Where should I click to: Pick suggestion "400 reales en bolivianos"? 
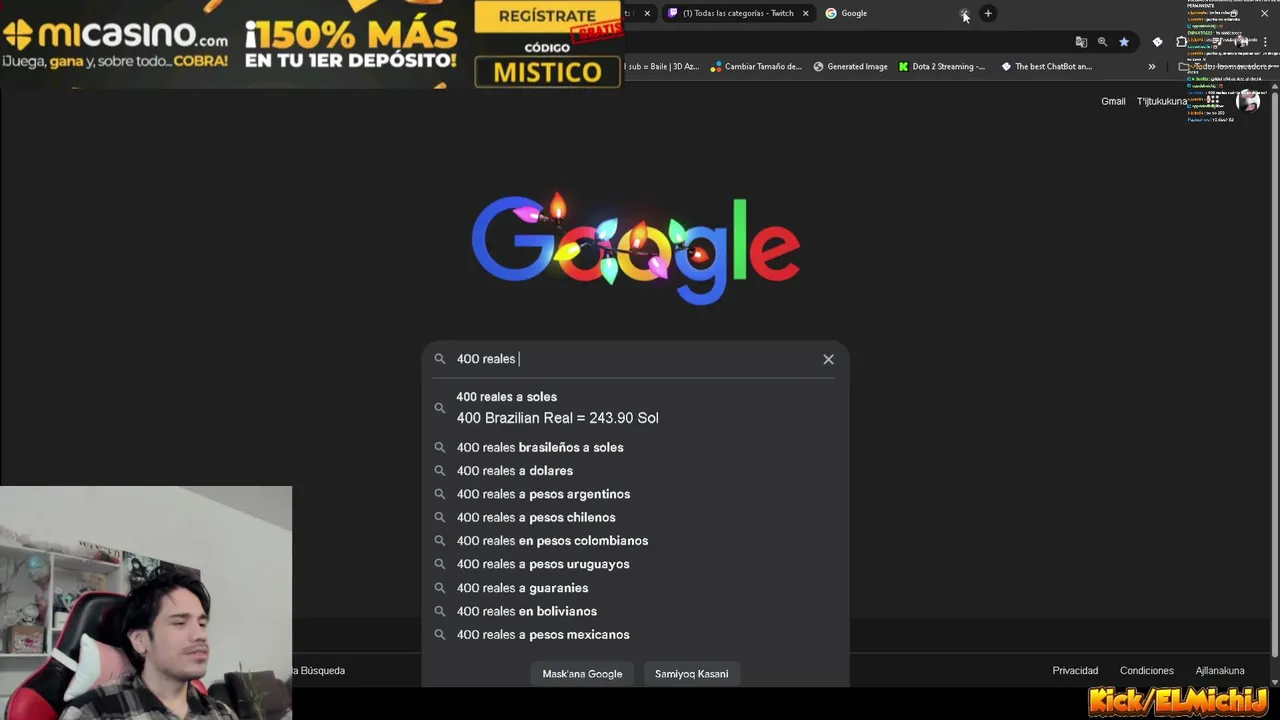pos(635,611)
